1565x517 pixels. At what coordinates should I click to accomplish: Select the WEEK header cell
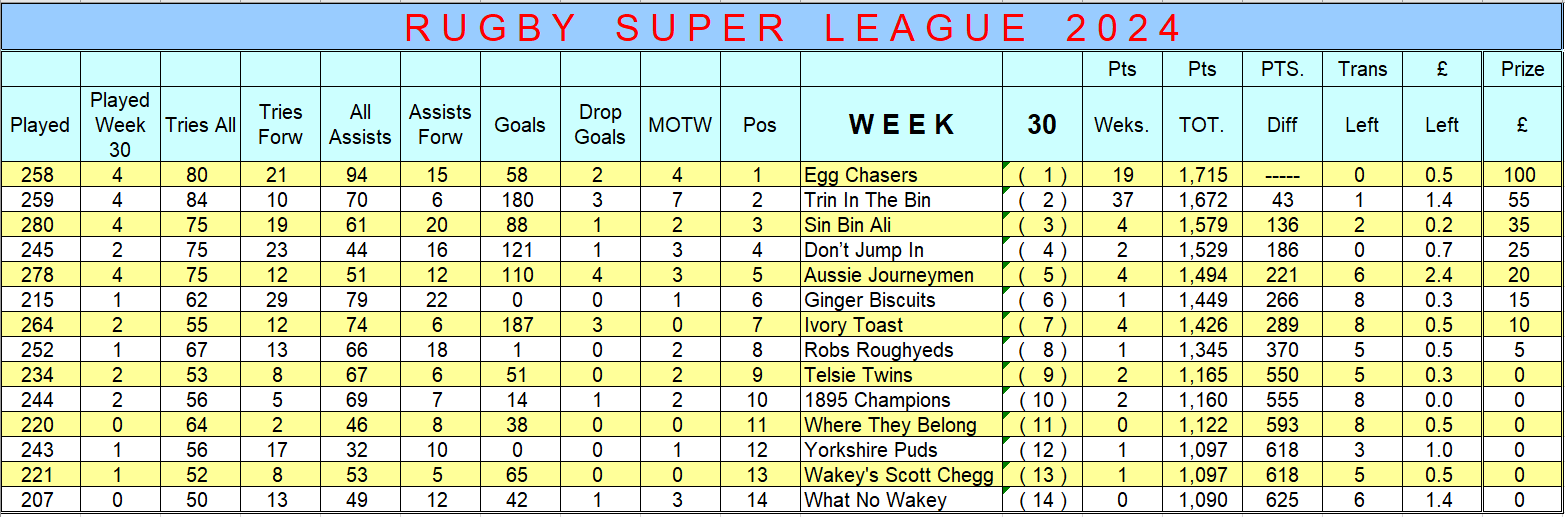(x=901, y=125)
